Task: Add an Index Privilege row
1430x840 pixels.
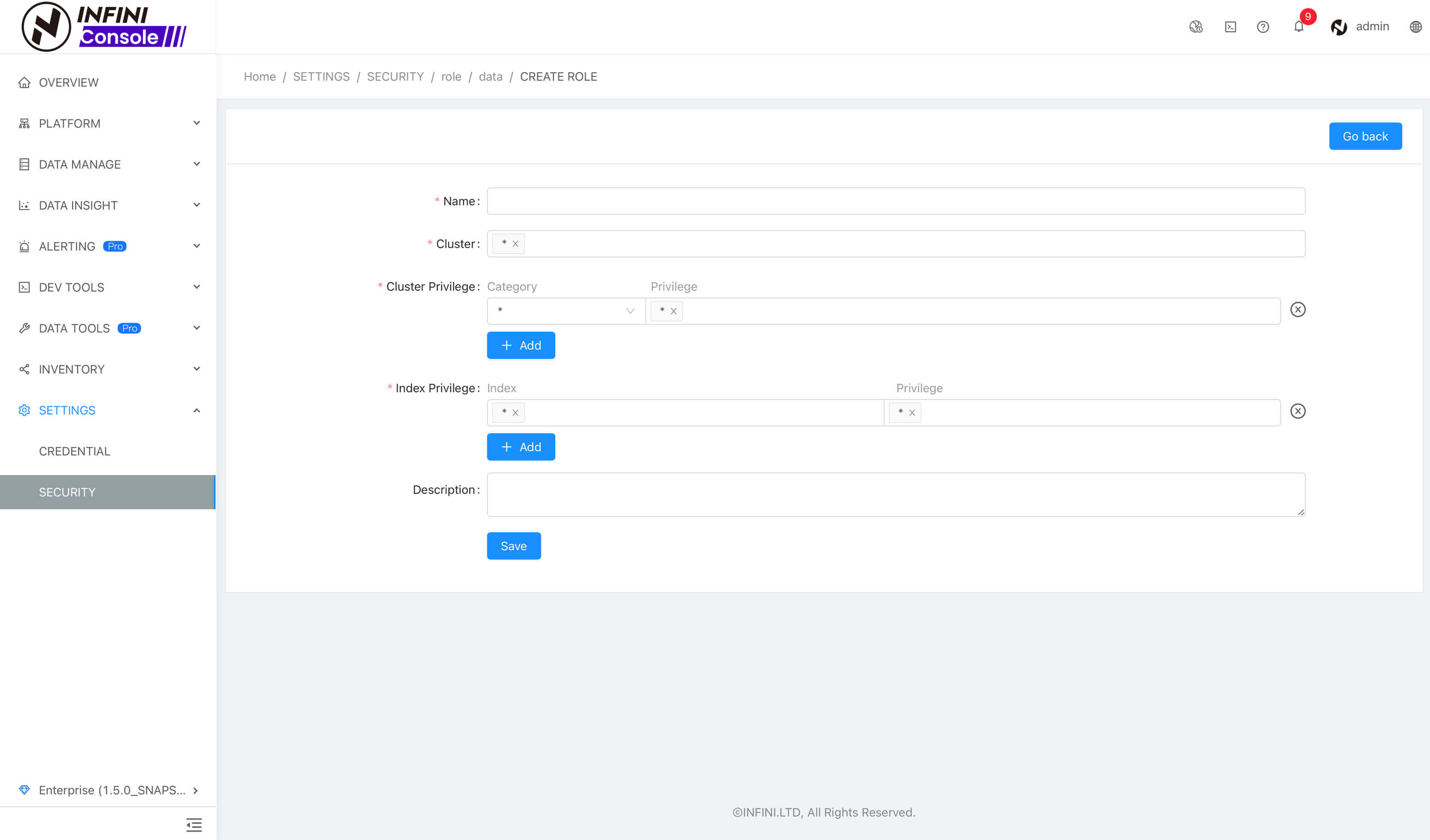Action: pyautogui.click(x=520, y=446)
